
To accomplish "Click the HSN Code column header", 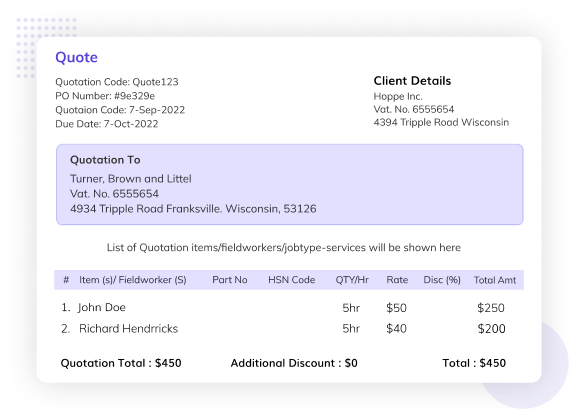I will click(292, 280).
